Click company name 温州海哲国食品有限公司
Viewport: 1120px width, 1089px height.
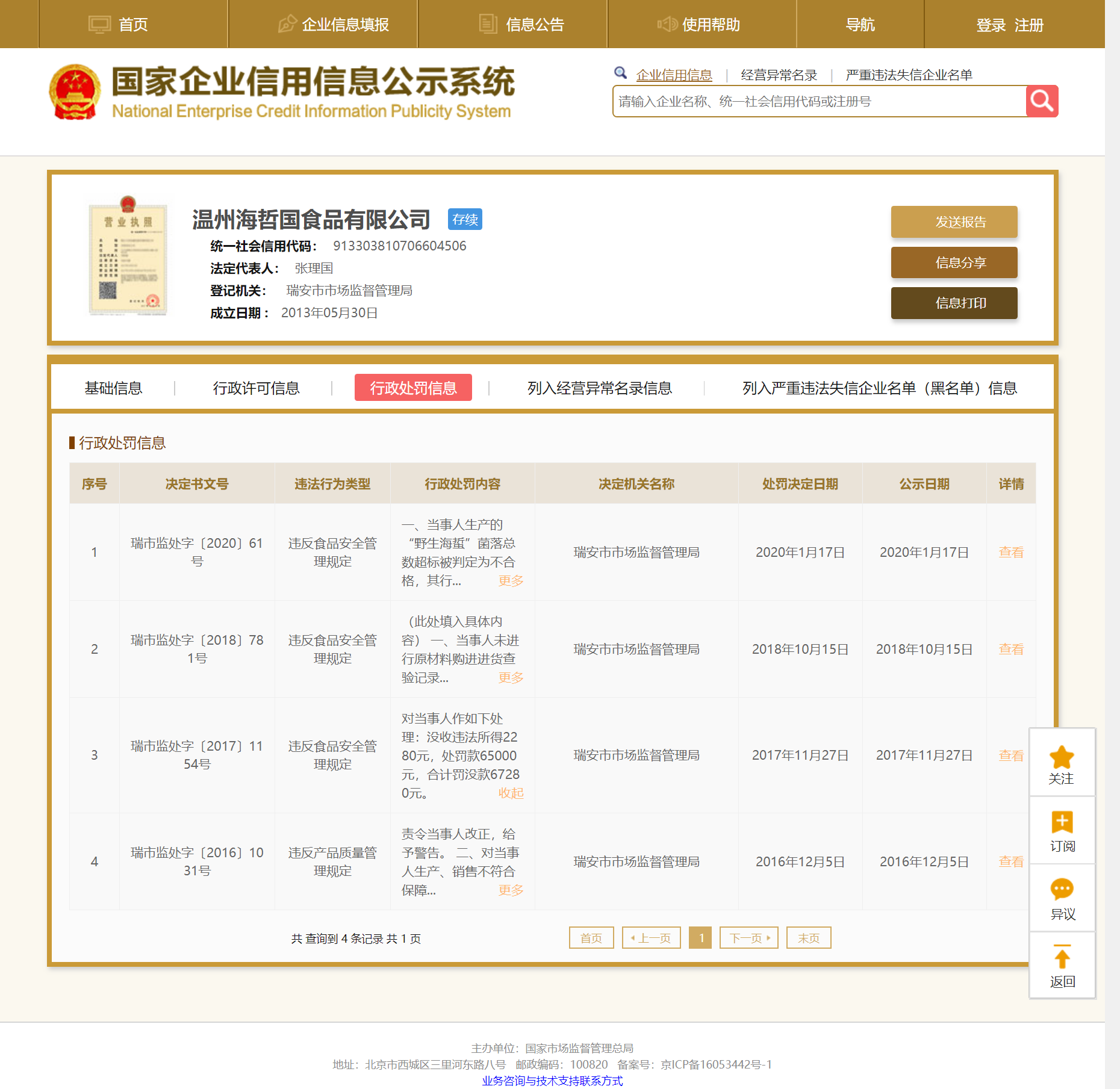pos(311,220)
